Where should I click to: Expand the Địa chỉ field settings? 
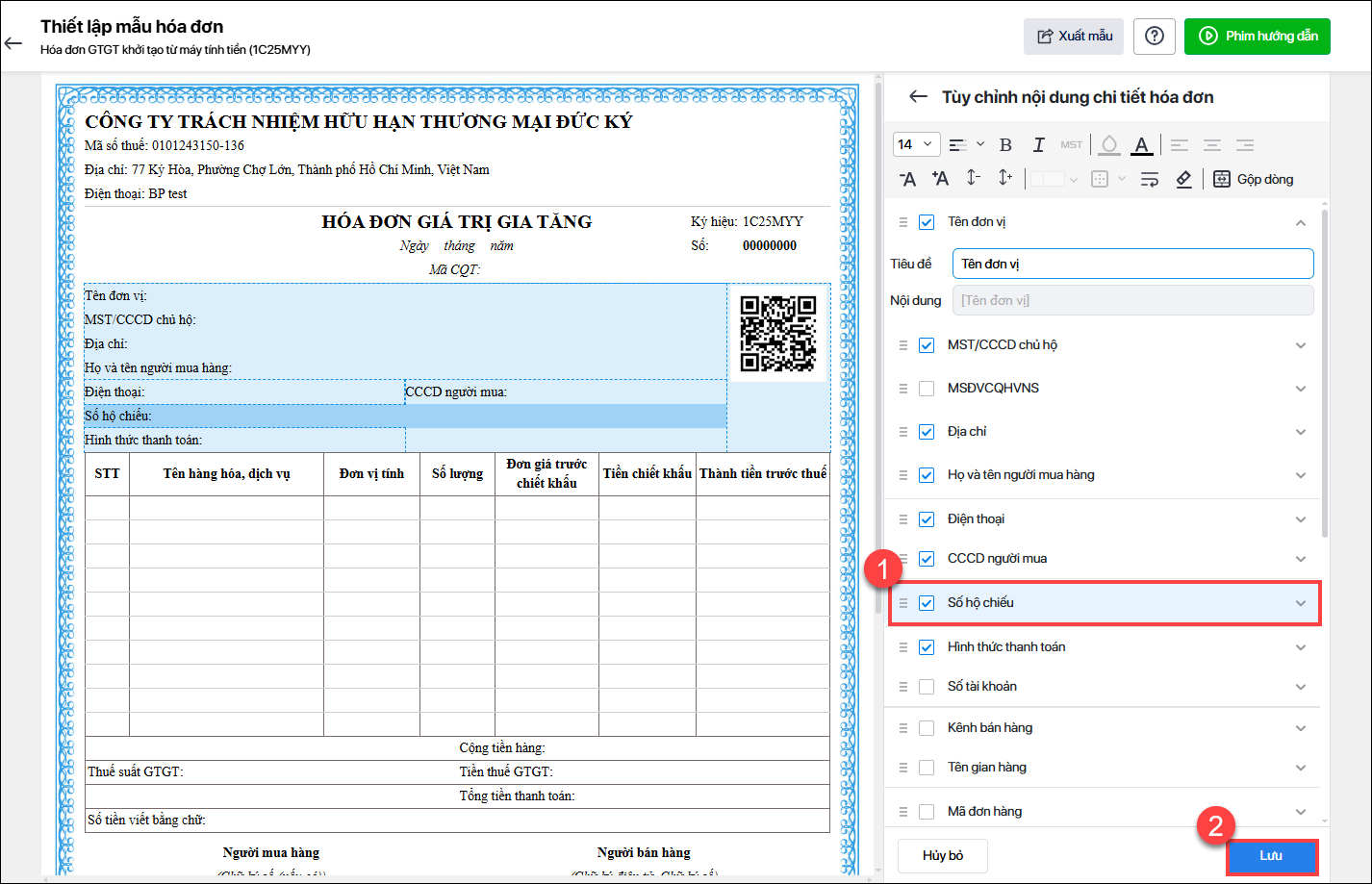click(1300, 432)
